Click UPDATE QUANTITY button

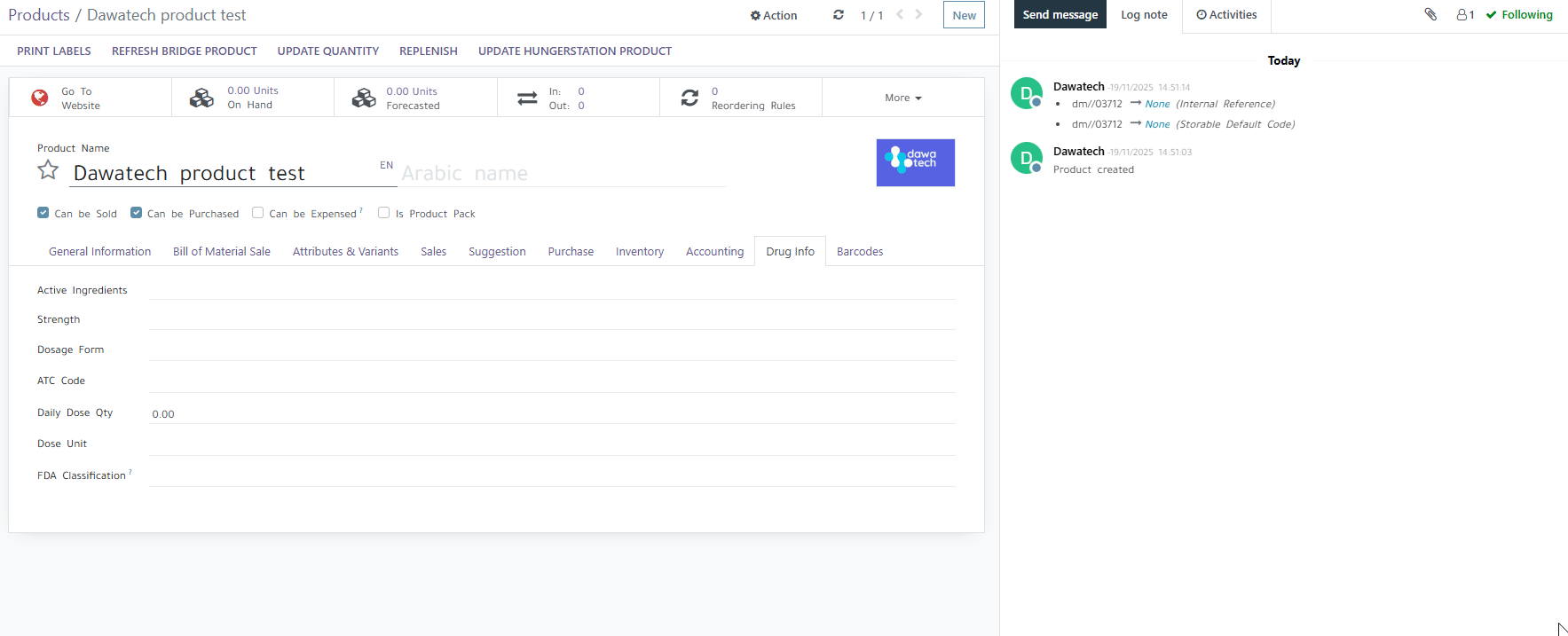click(328, 51)
